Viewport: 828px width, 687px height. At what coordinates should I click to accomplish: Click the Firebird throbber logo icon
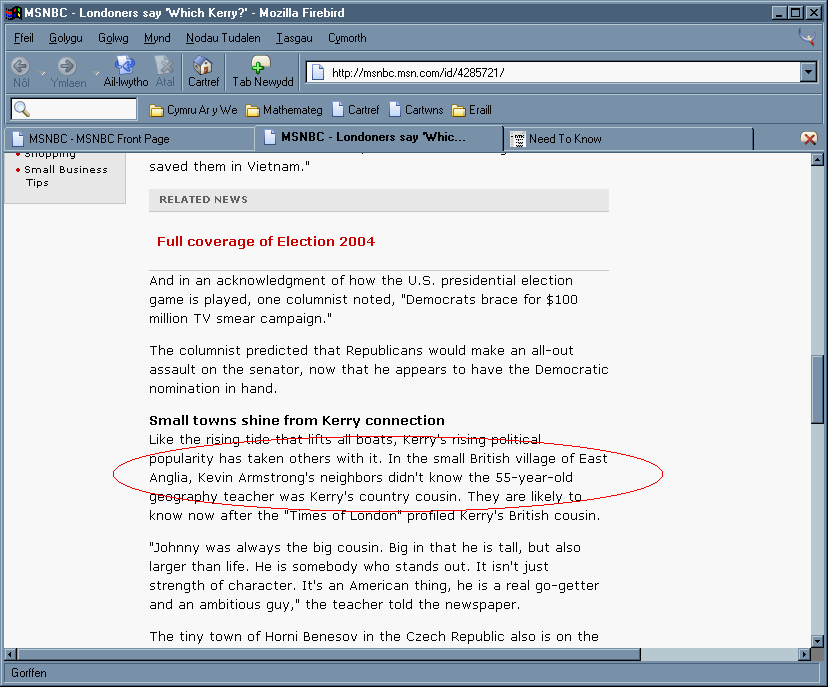click(x=807, y=37)
